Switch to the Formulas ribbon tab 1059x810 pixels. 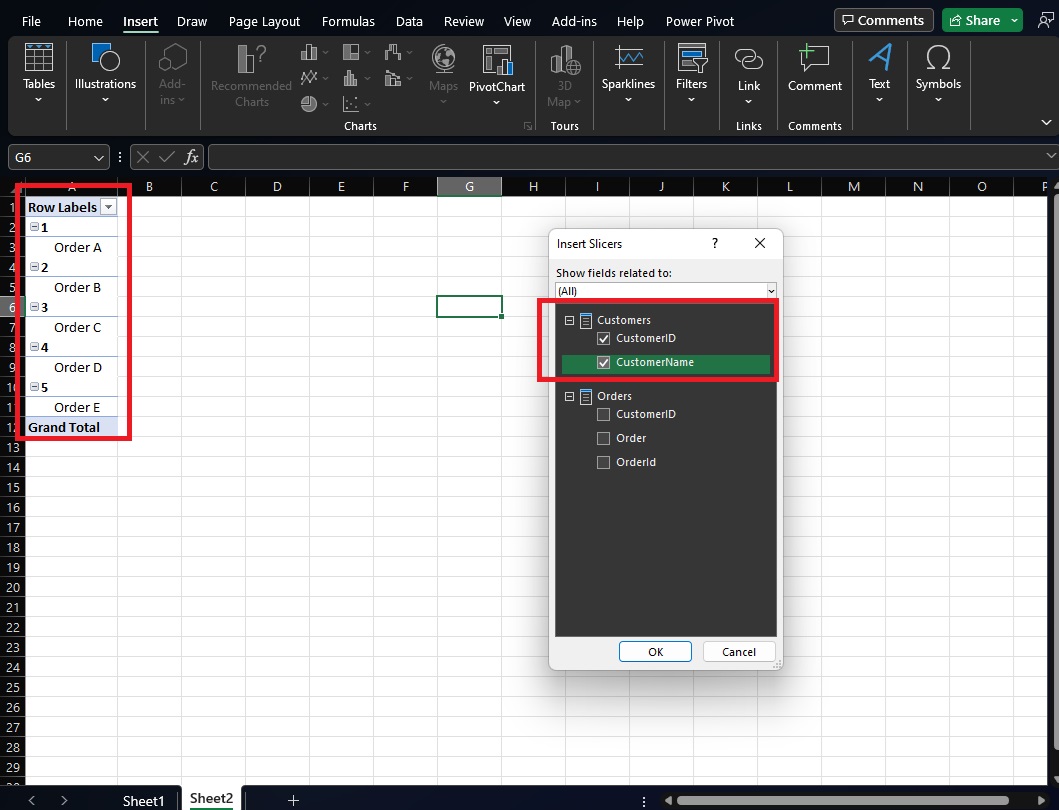tap(348, 21)
